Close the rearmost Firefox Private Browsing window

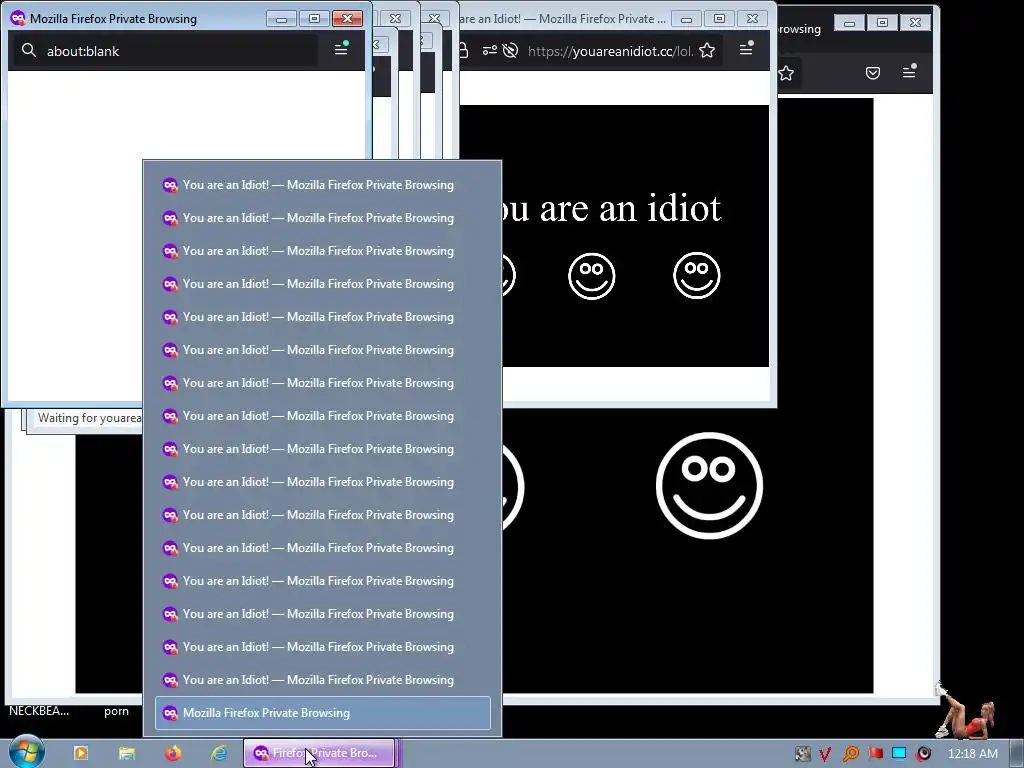point(916,23)
